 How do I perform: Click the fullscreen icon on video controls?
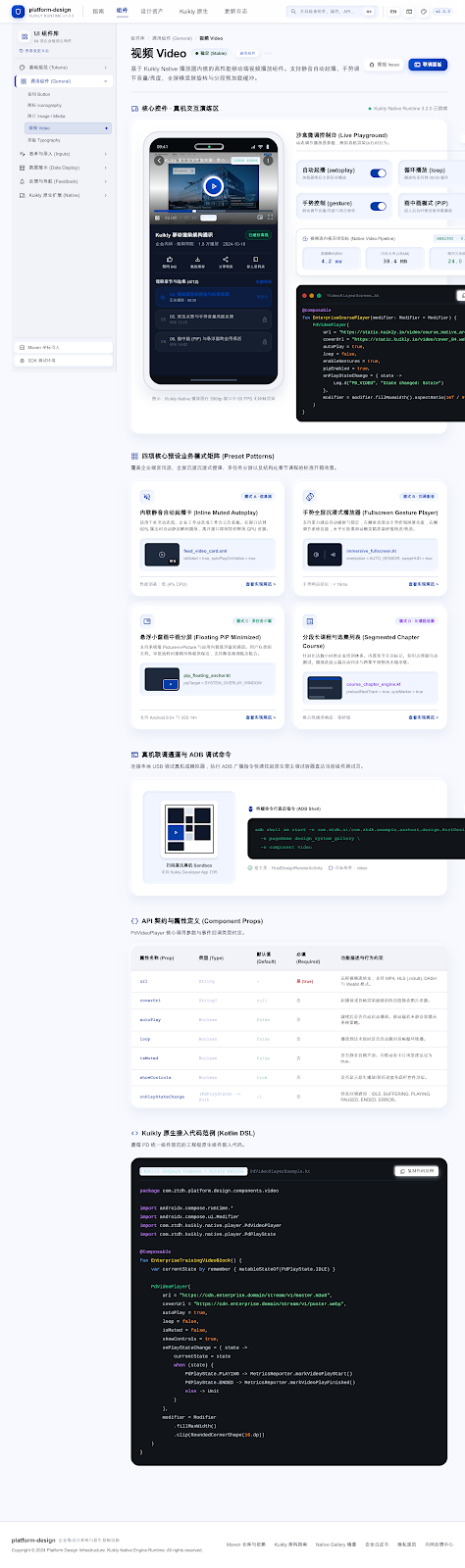[270, 217]
